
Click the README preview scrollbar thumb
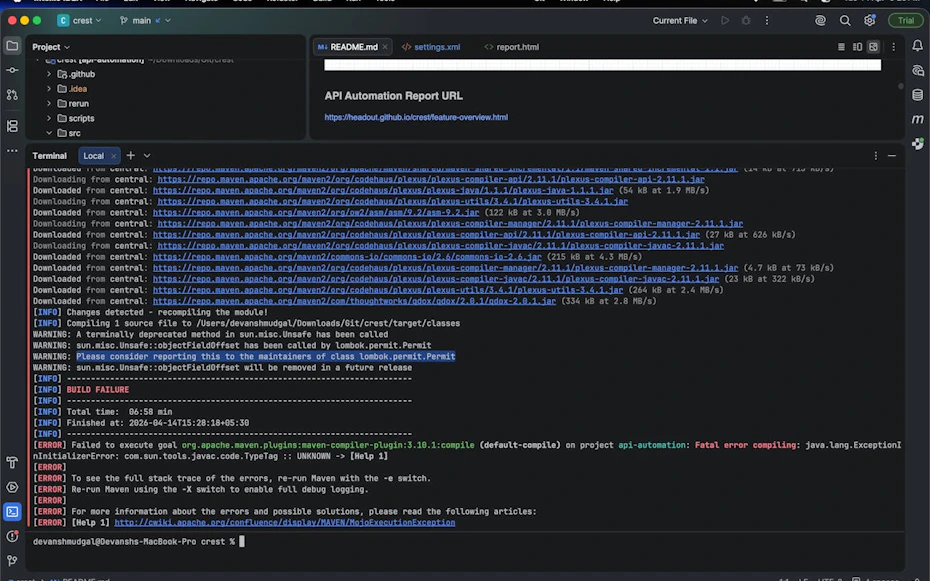[x=901, y=86]
